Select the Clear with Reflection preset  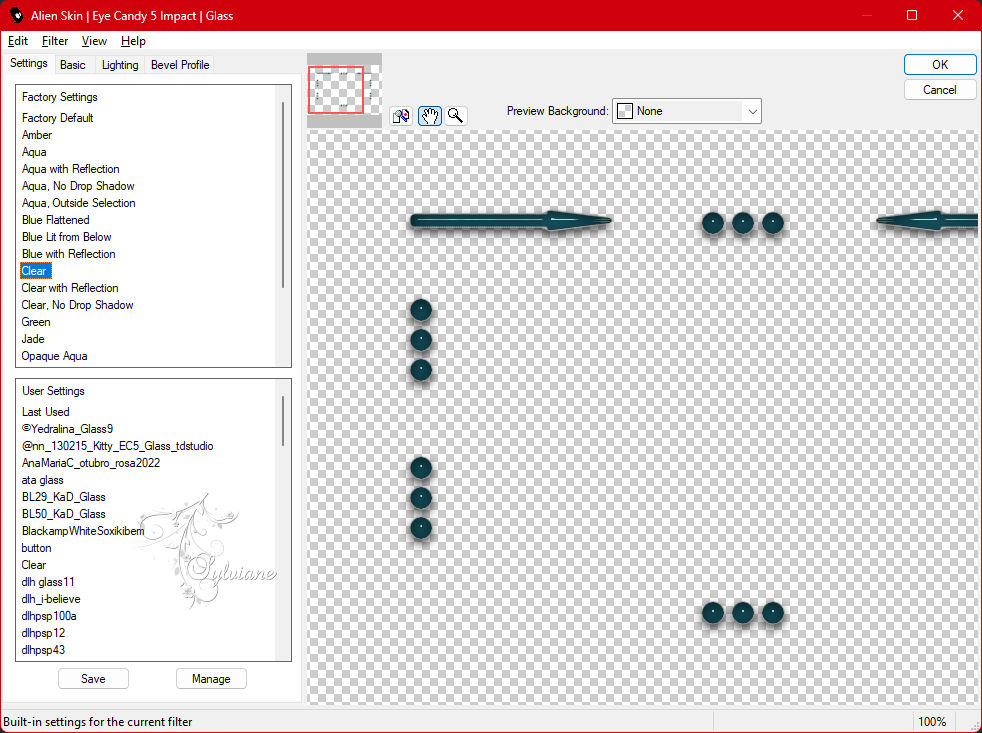(x=70, y=288)
